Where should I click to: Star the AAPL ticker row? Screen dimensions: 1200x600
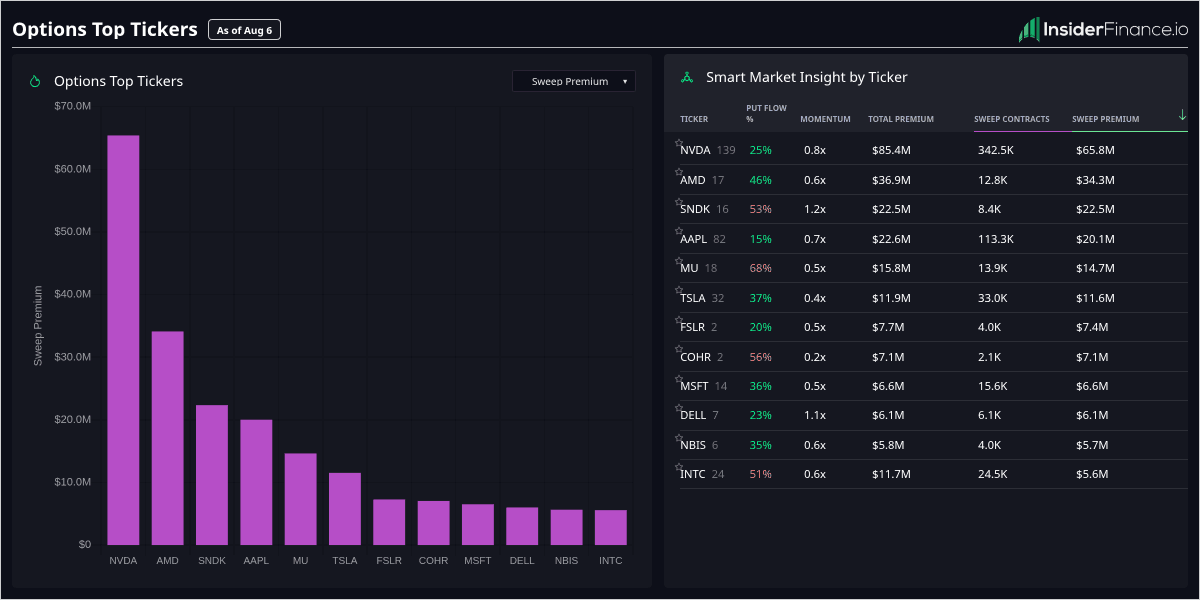tap(679, 232)
